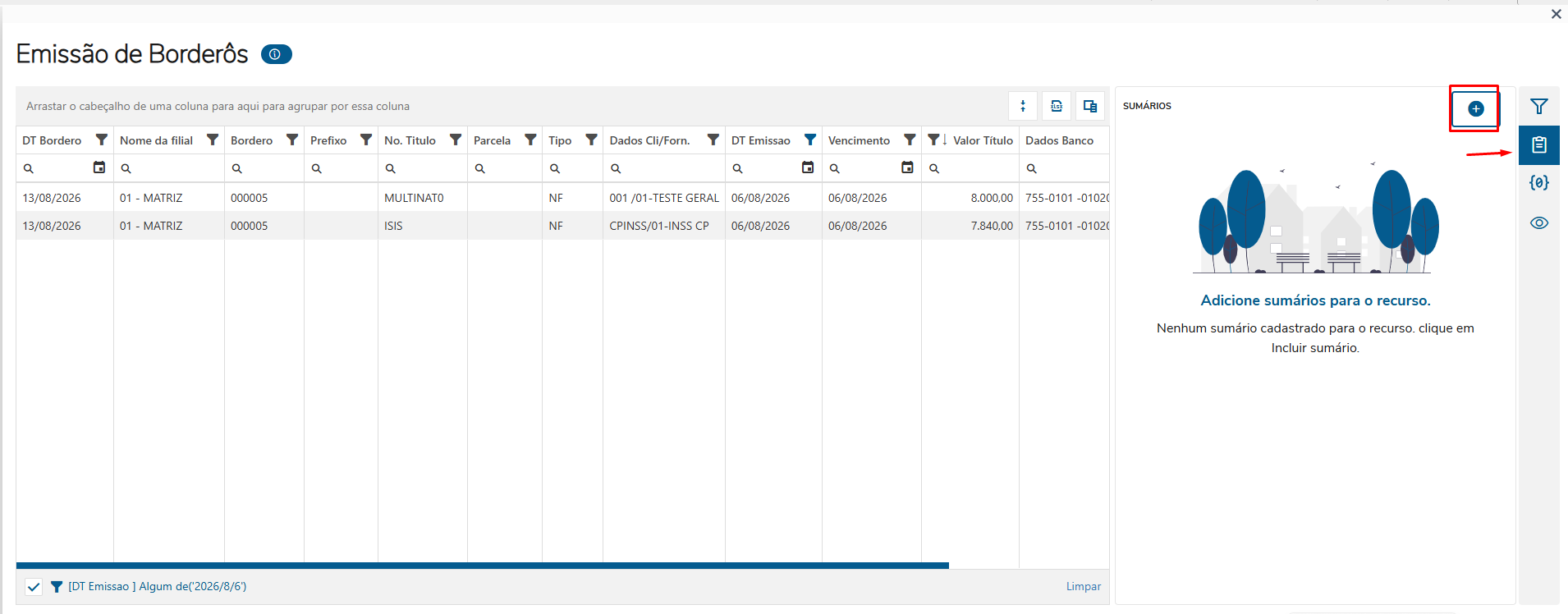Open info icon beside Emissão de Borderôs
This screenshot has height=614, width=1568.
pos(276,54)
